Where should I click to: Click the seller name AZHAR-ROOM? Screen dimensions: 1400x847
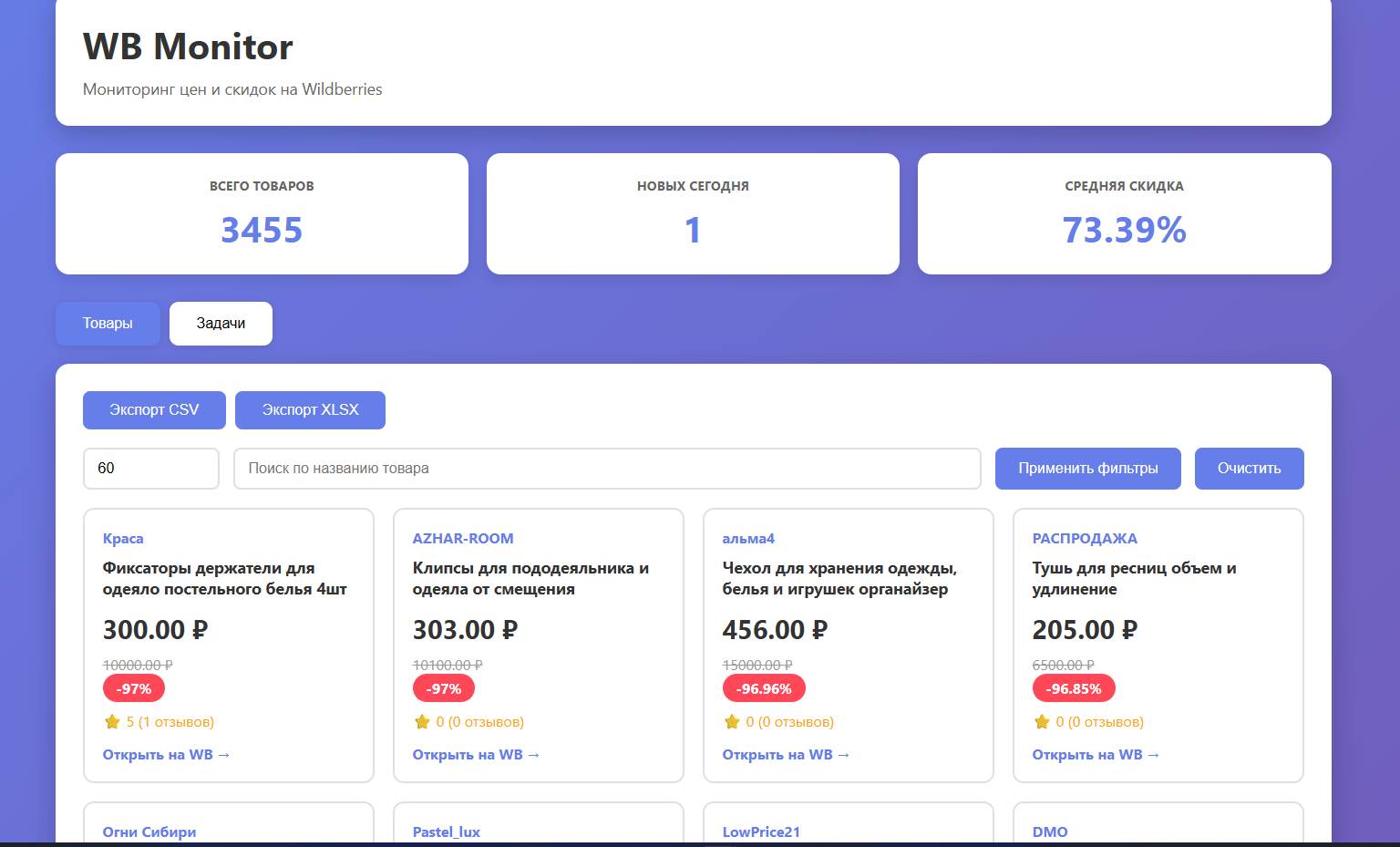click(x=463, y=539)
